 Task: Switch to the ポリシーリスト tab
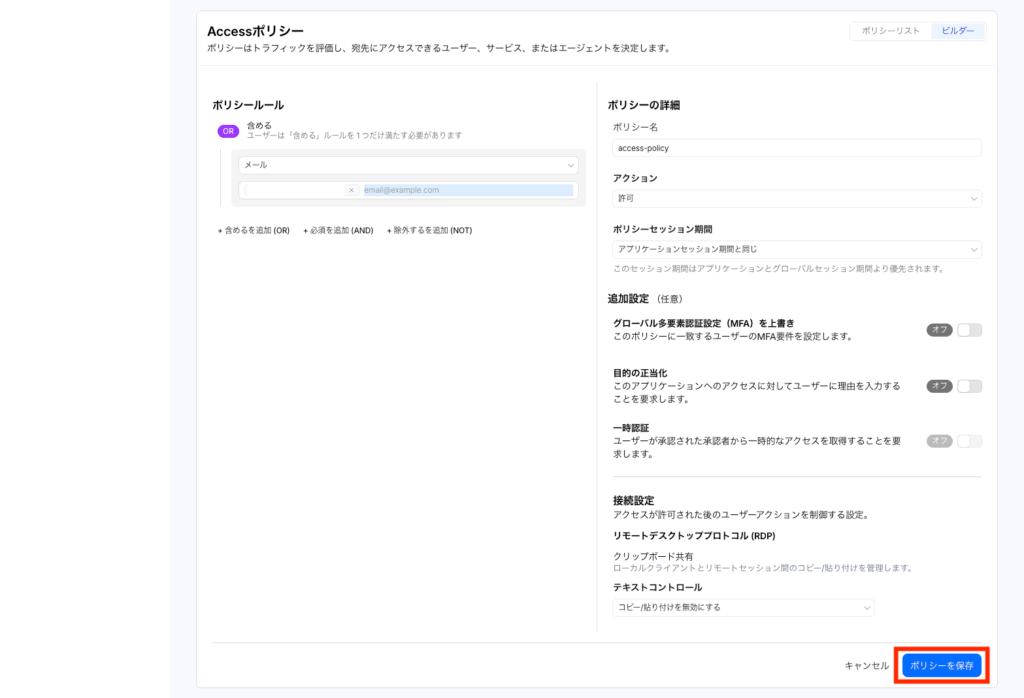coord(890,31)
